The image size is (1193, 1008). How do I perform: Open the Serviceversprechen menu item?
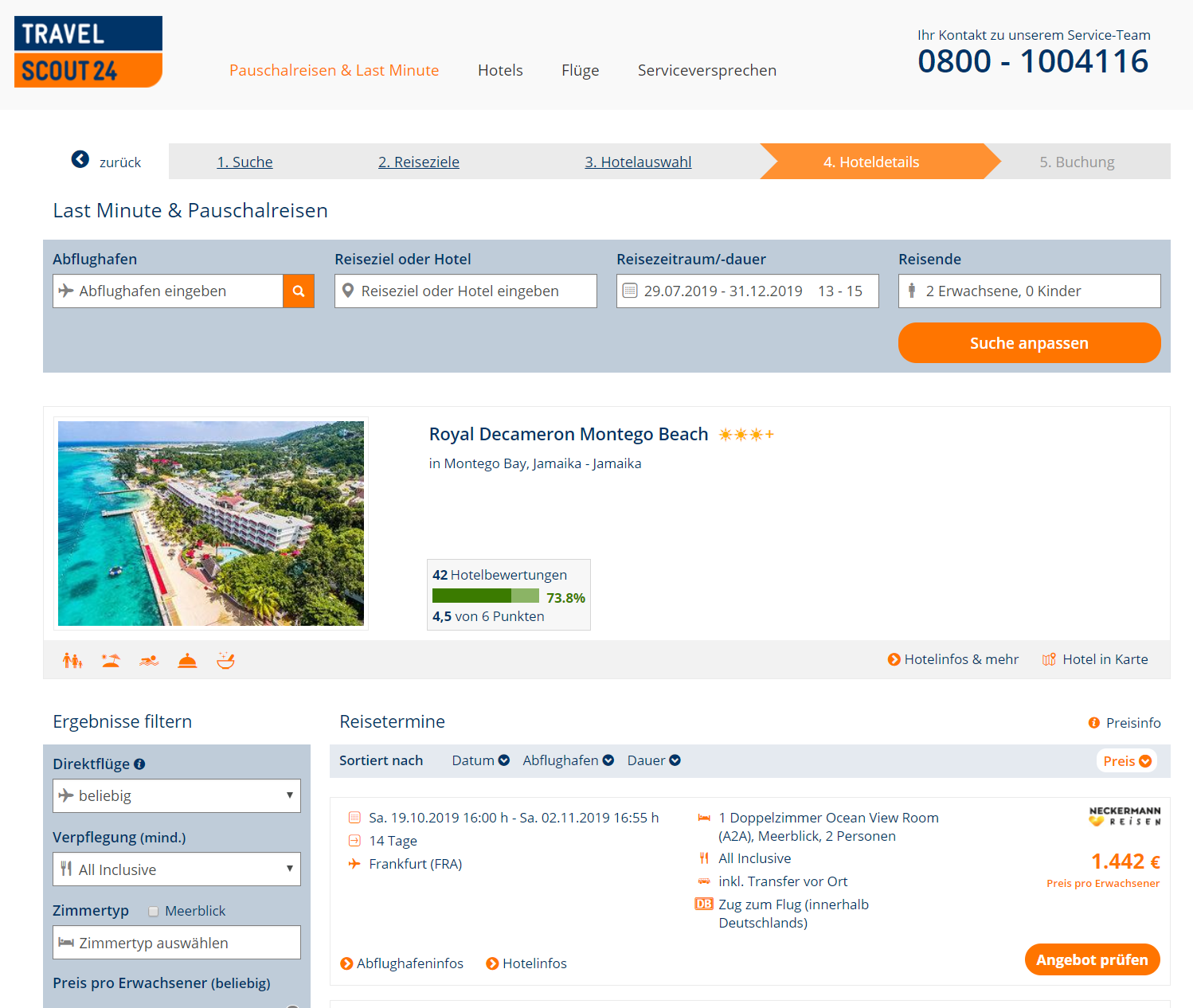pos(706,70)
